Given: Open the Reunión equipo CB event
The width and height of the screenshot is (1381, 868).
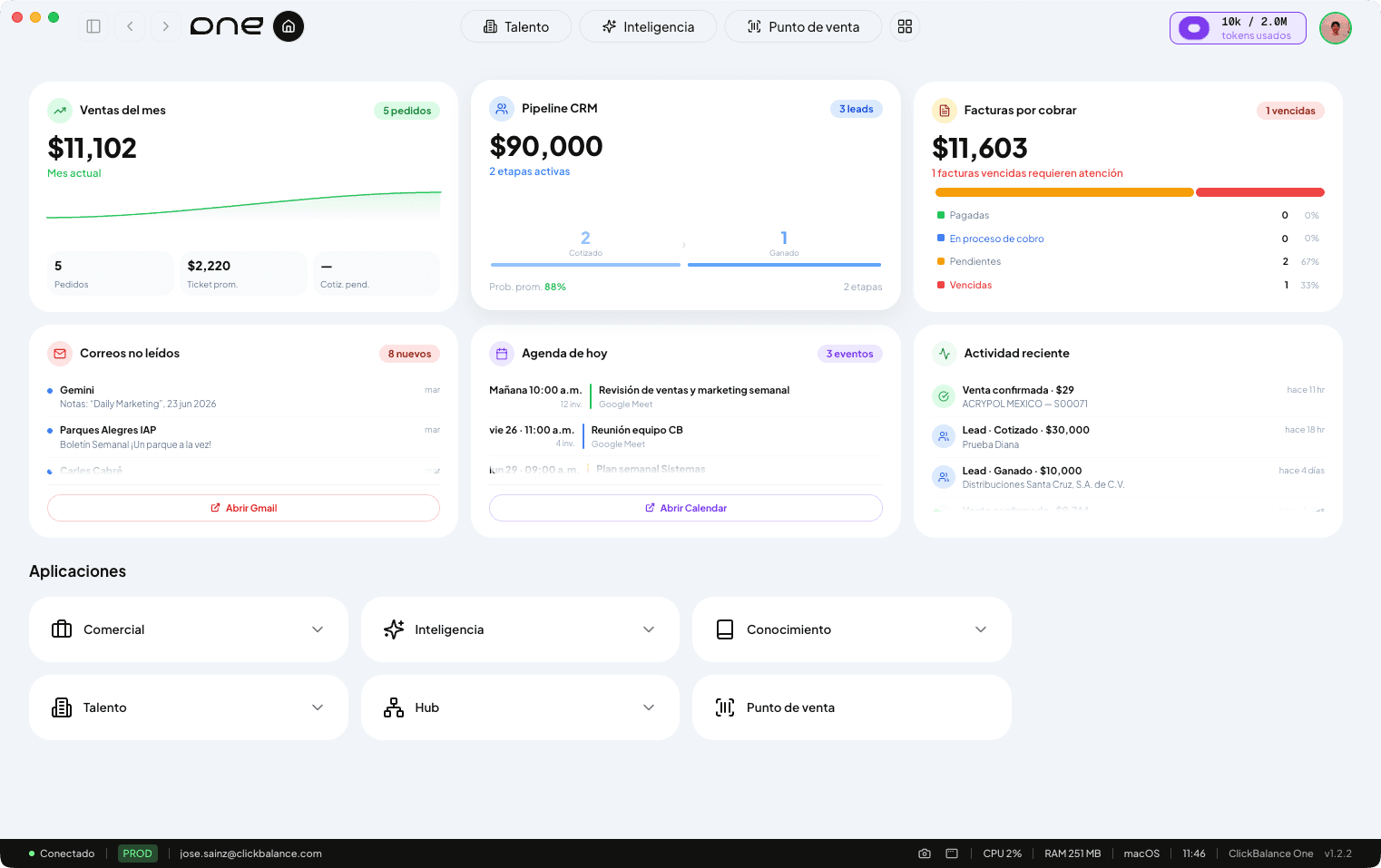Looking at the screenshot, I should point(686,437).
